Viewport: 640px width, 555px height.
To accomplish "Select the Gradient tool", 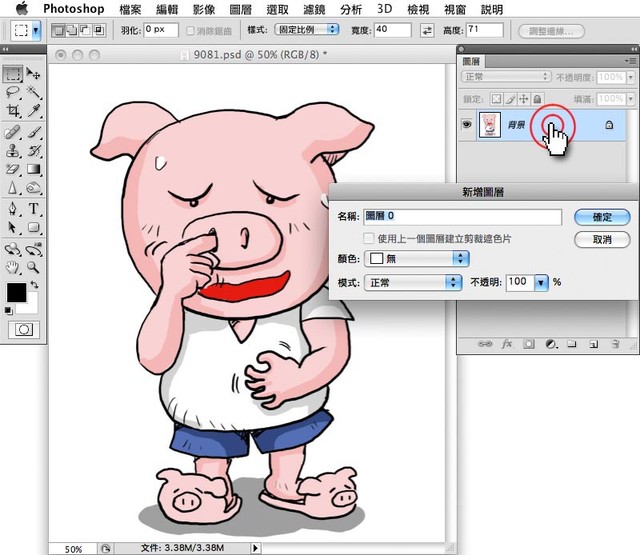I will 33,169.
